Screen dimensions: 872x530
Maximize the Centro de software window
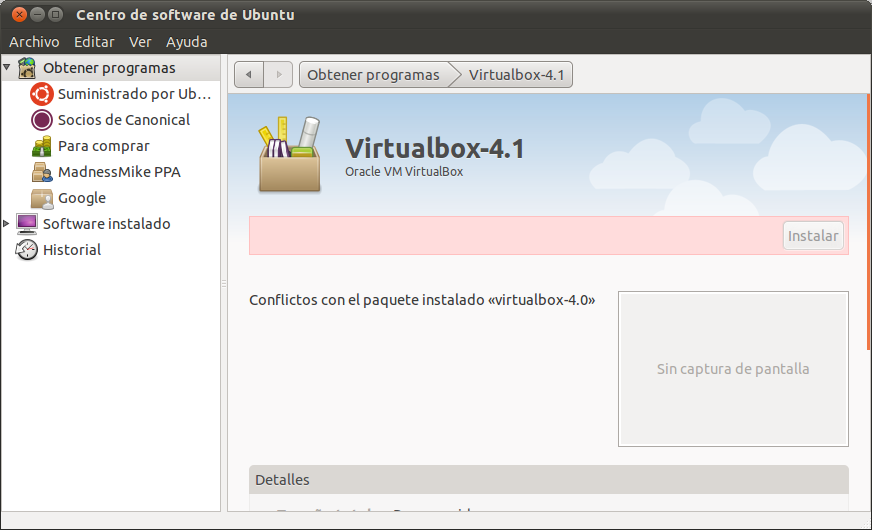point(55,14)
